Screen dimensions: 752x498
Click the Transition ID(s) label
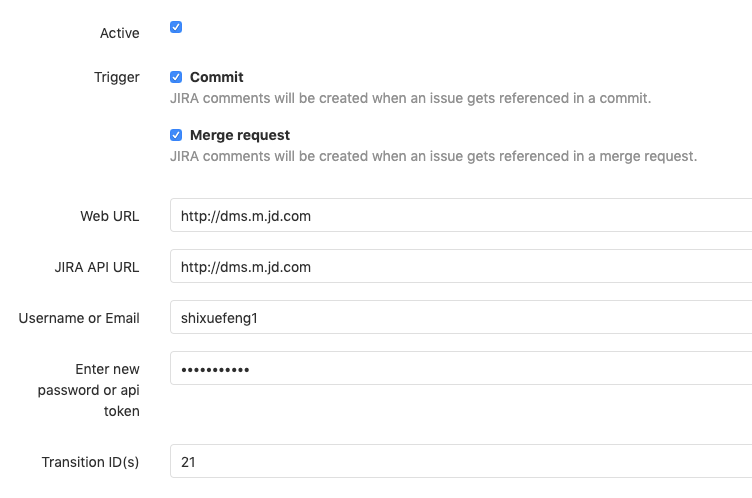point(91,462)
